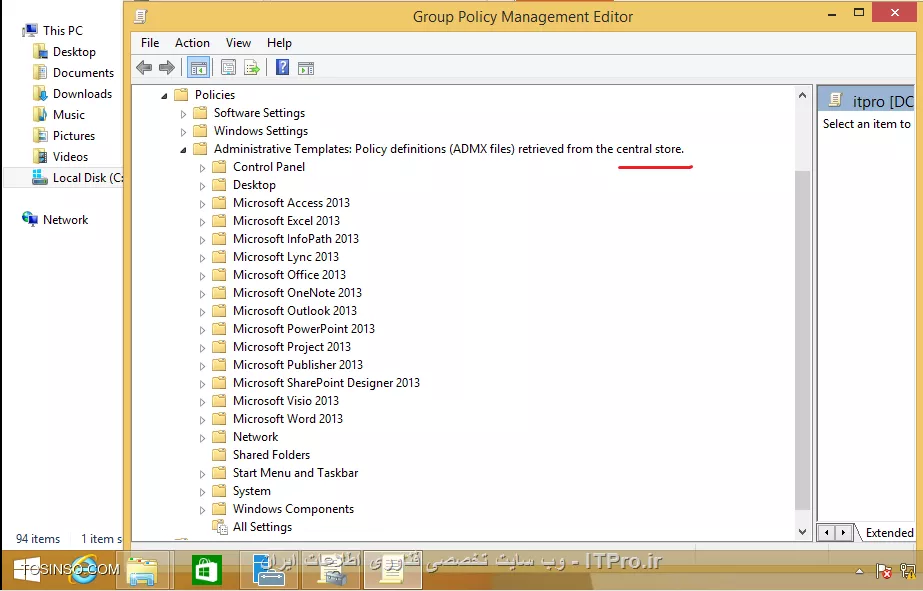The height and width of the screenshot is (591, 923).
Task: Open Videos in the Explorer sidebar
Action: [70, 157]
